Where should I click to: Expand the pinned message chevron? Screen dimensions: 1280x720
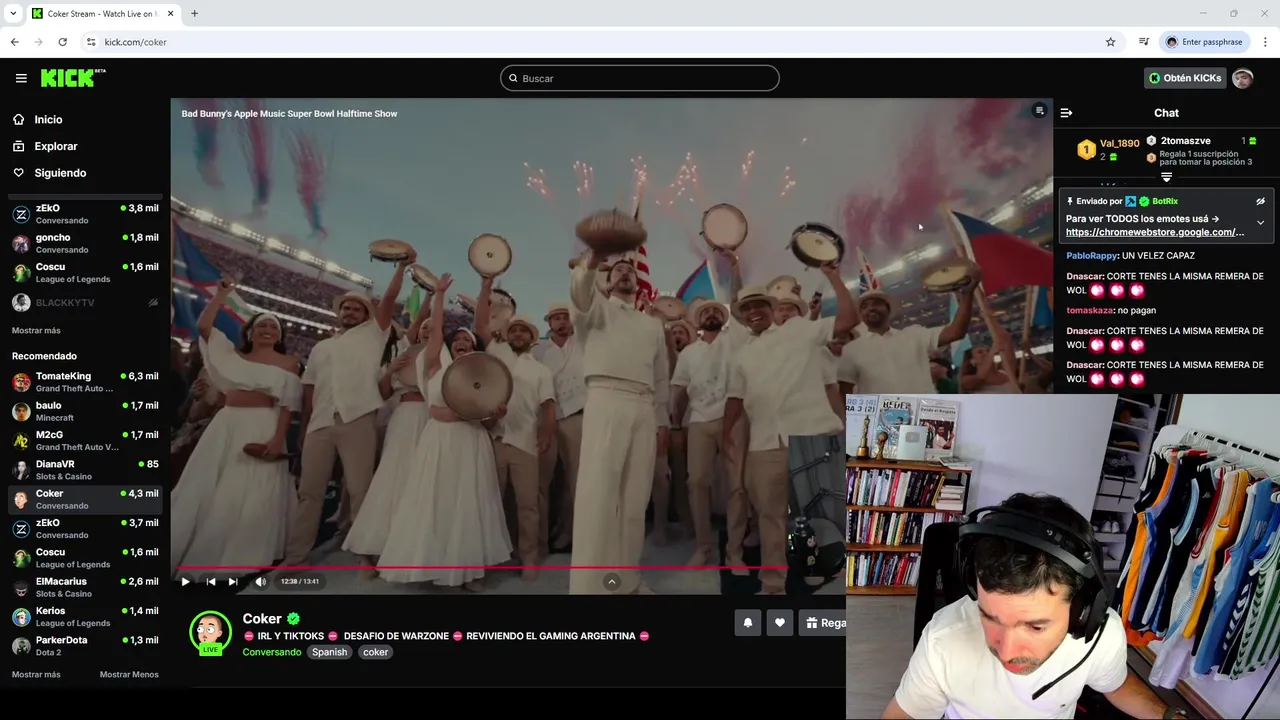click(x=1260, y=222)
